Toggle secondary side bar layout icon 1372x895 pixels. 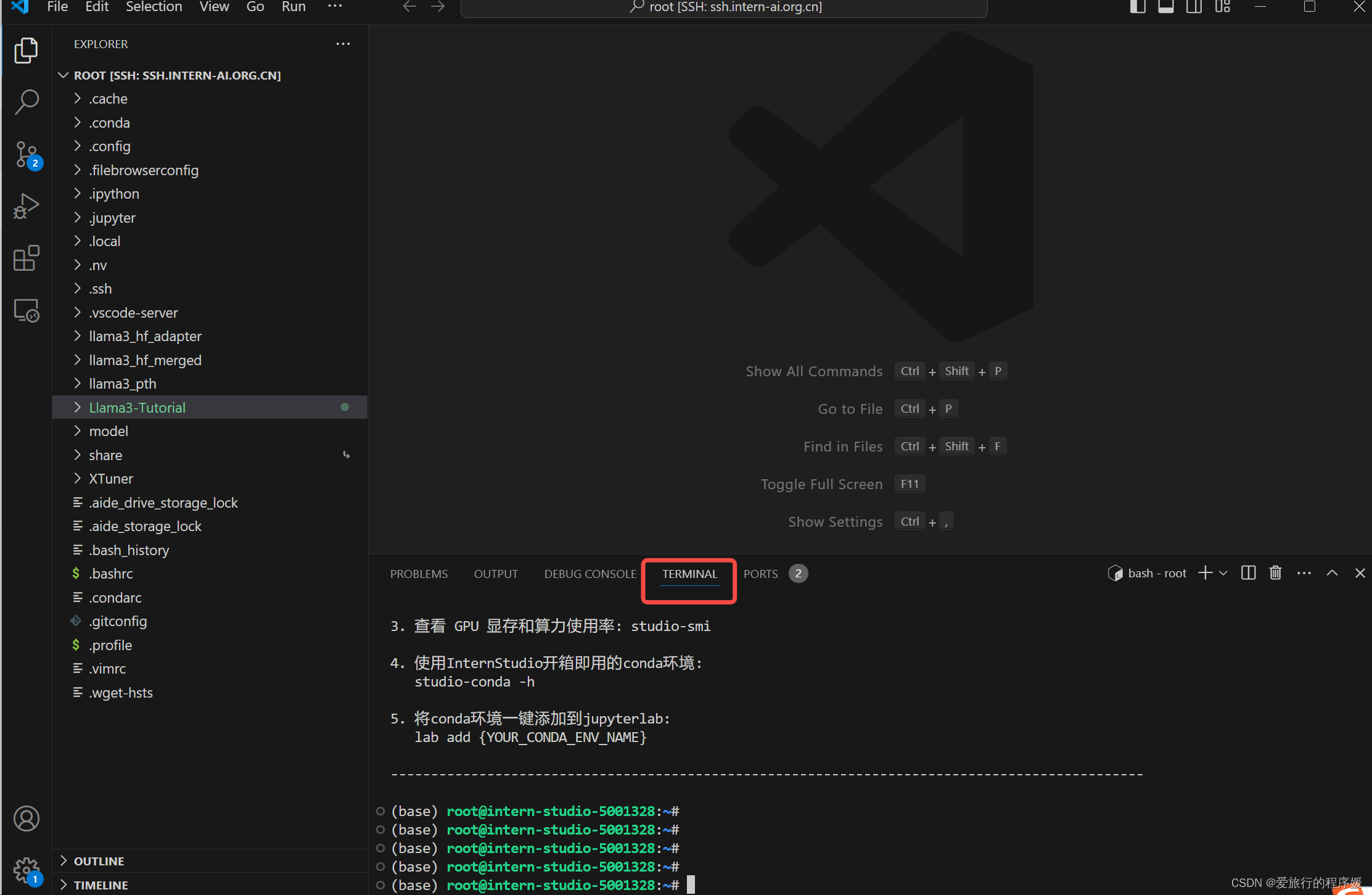coord(1194,7)
